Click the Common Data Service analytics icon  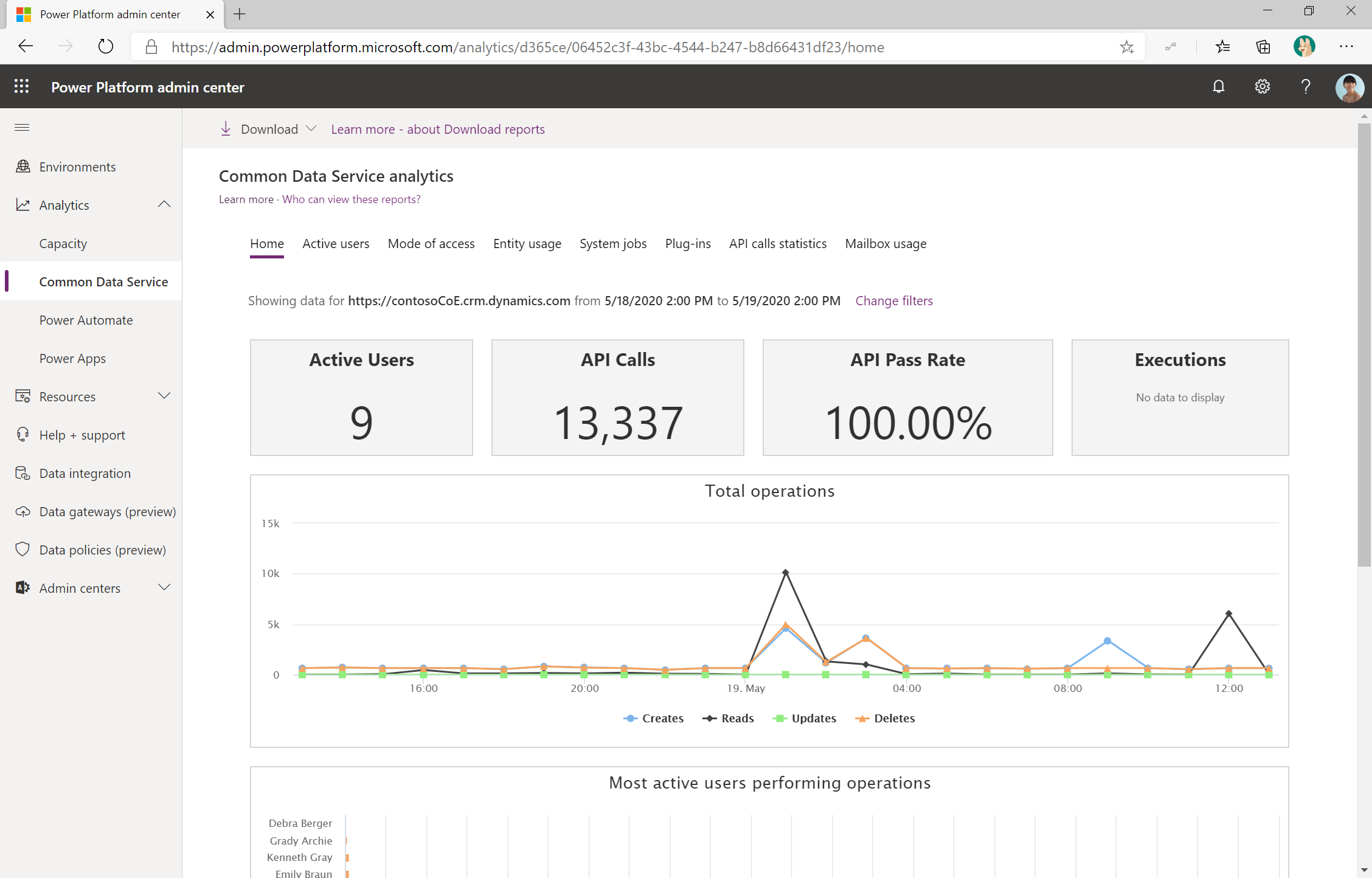[103, 281]
